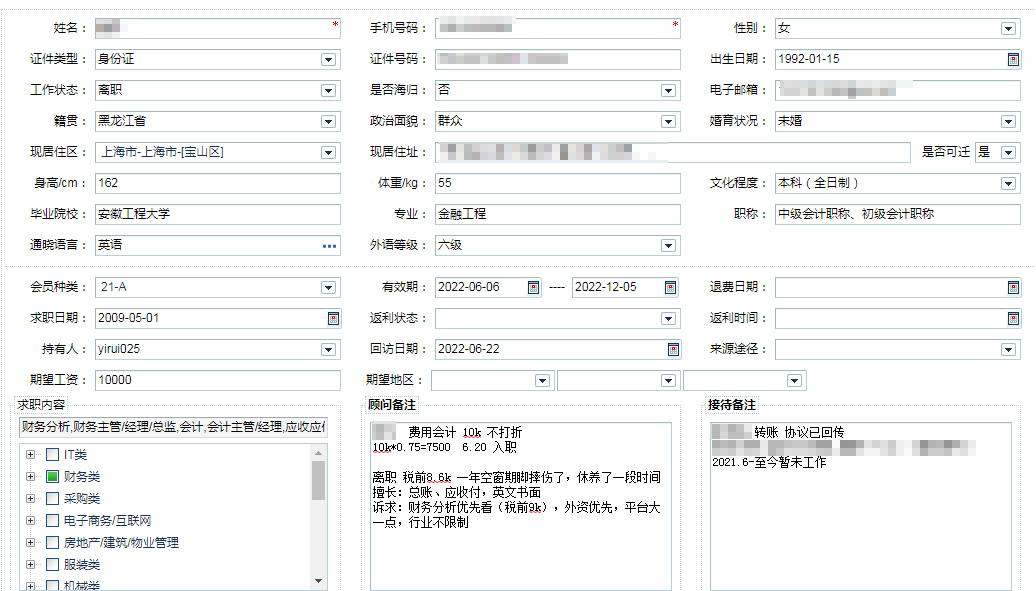Click inside the 接待备注 text area
This screenshot has height=591, width=1036.
pyautogui.click(x=861, y=506)
